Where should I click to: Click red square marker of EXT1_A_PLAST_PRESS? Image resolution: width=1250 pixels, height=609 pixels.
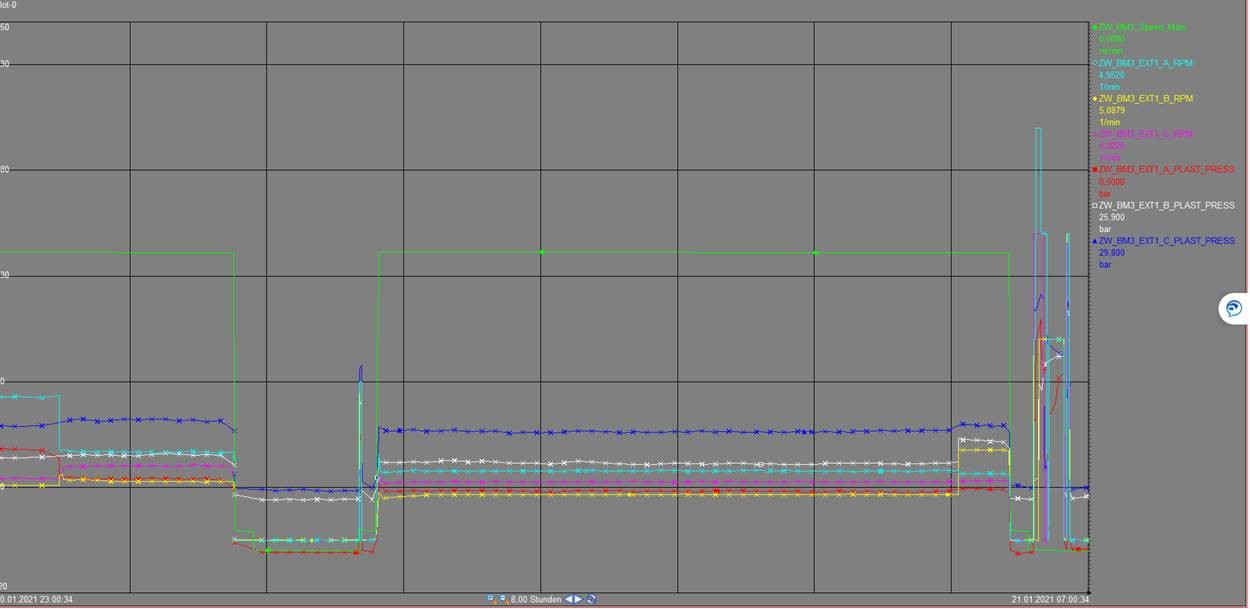click(x=1095, y=170)
